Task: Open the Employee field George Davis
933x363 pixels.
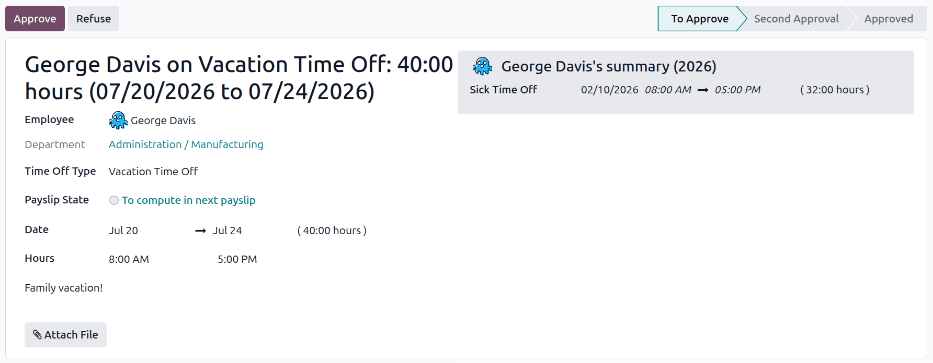Action: point(152,120)
